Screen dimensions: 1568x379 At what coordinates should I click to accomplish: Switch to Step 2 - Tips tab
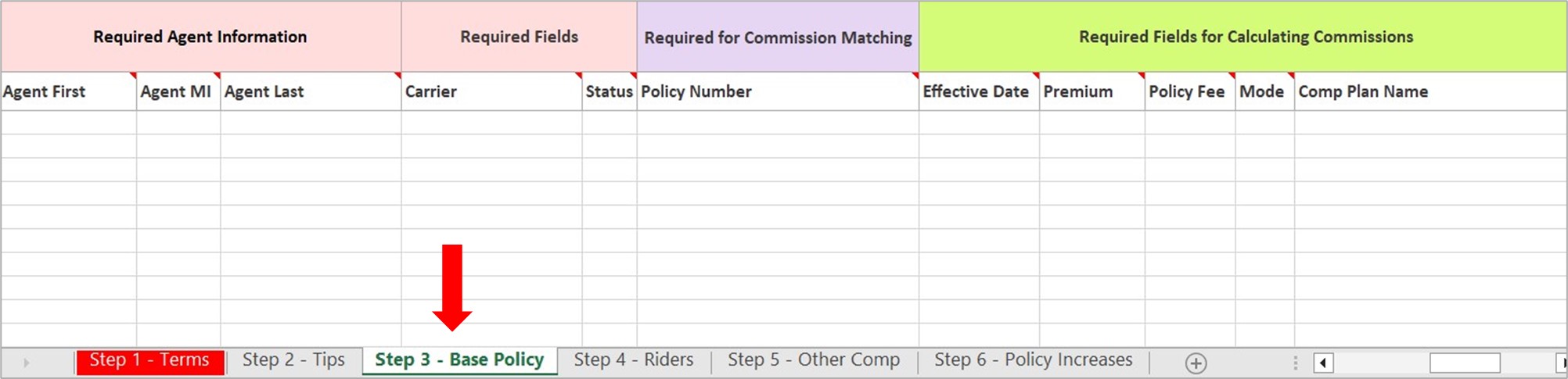pos(293,360)
